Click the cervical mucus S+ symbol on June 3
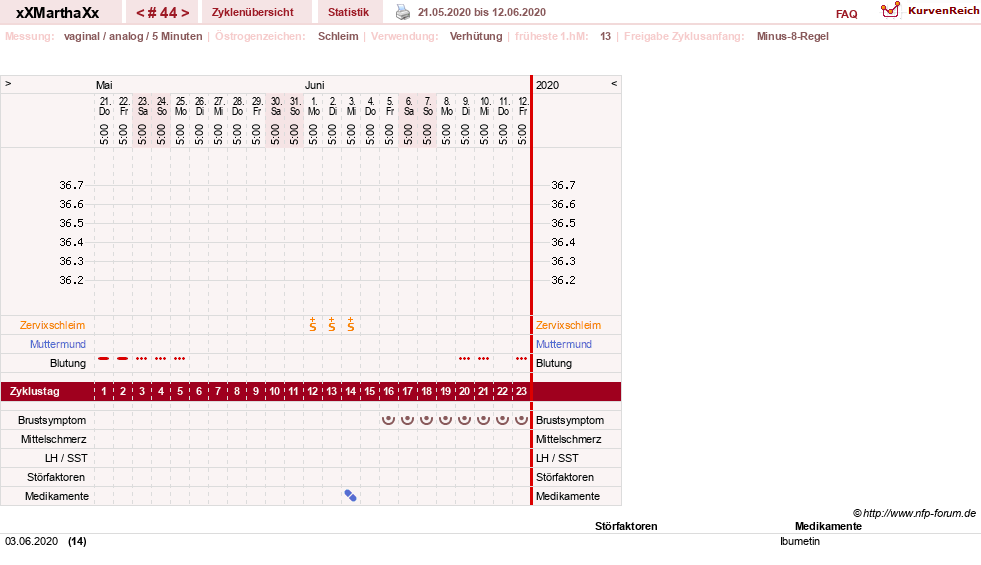The width and height of the screenshot is (981, 565). [350, 324]
